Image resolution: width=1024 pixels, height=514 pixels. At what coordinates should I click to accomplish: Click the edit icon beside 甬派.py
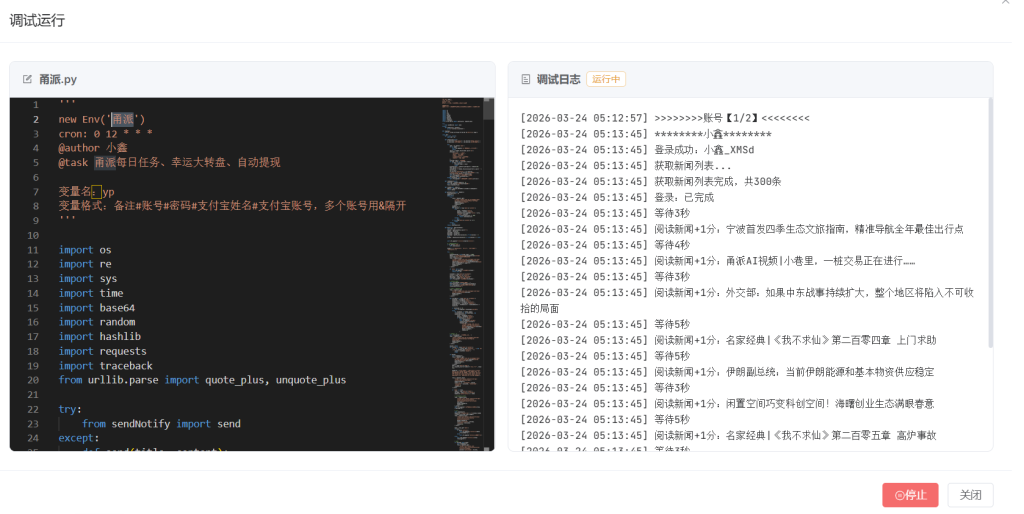[27, 79]
